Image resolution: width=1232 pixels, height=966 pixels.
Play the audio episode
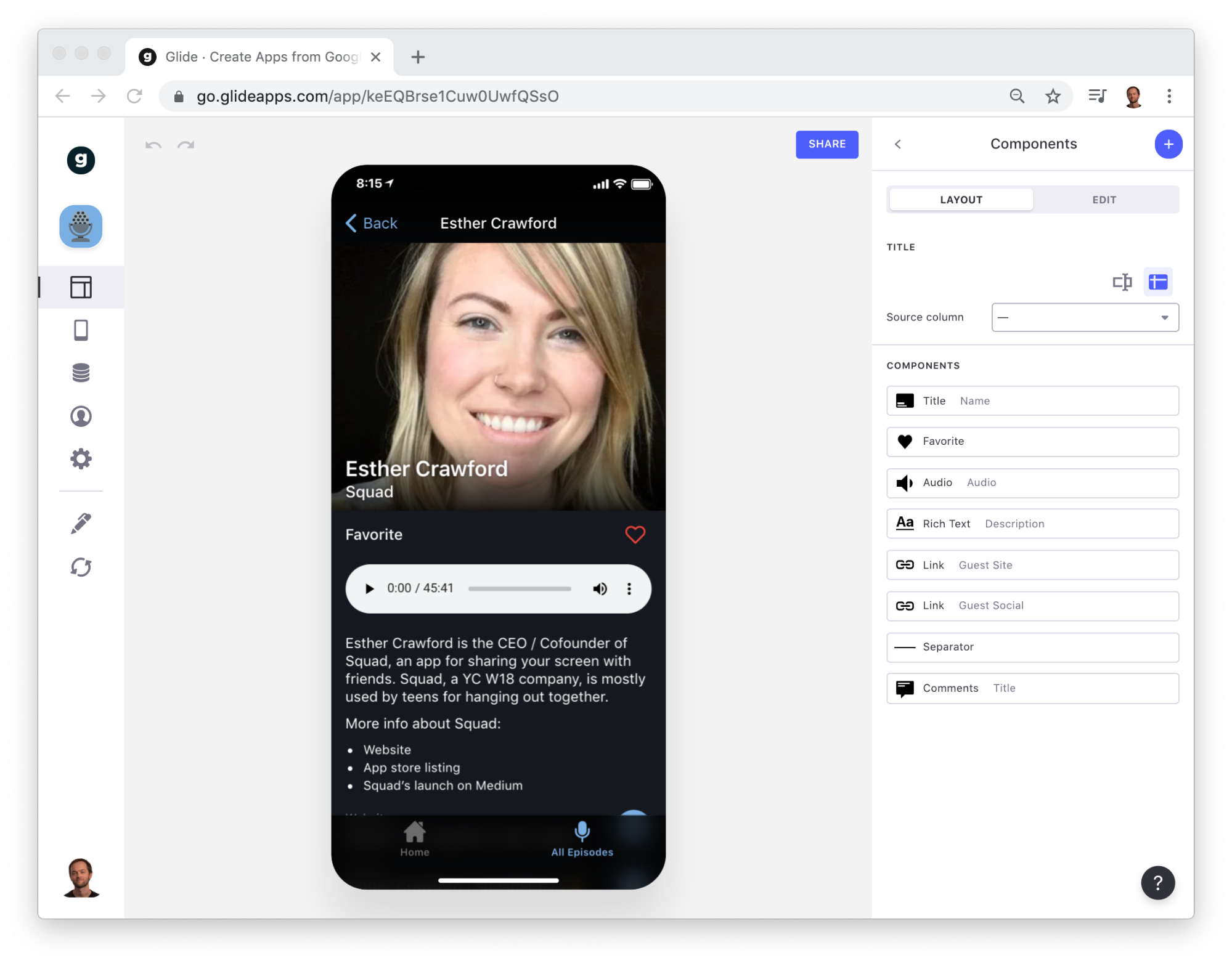click(x=369, y=589)
